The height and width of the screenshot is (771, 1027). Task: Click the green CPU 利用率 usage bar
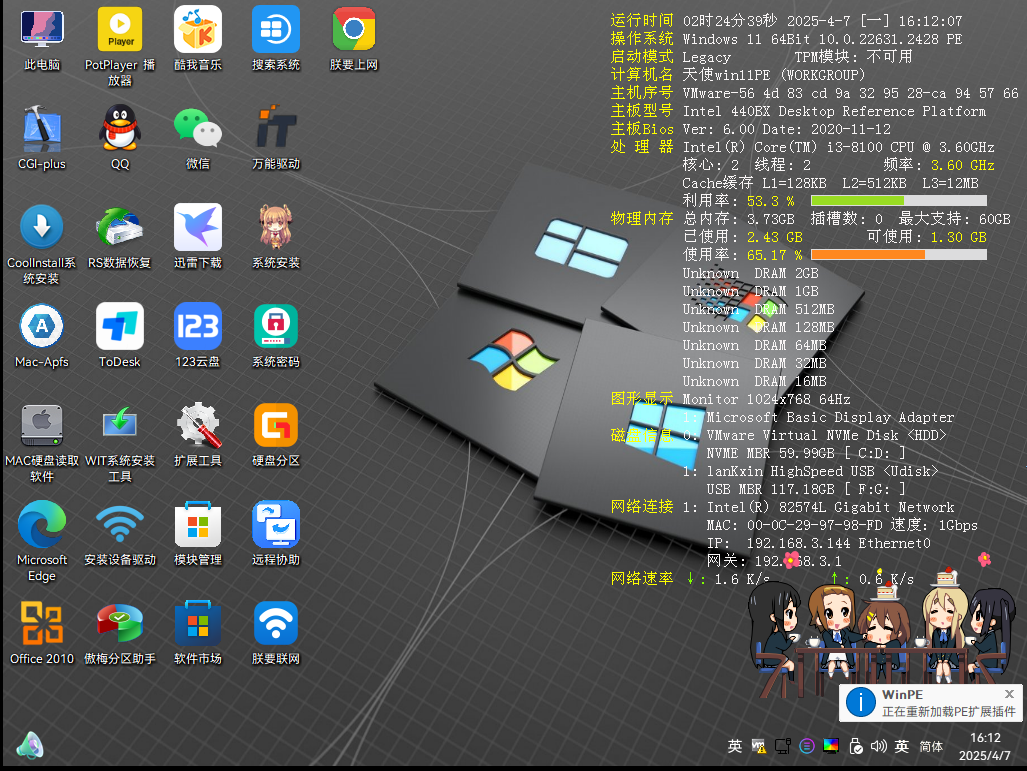tap(899, 201)
